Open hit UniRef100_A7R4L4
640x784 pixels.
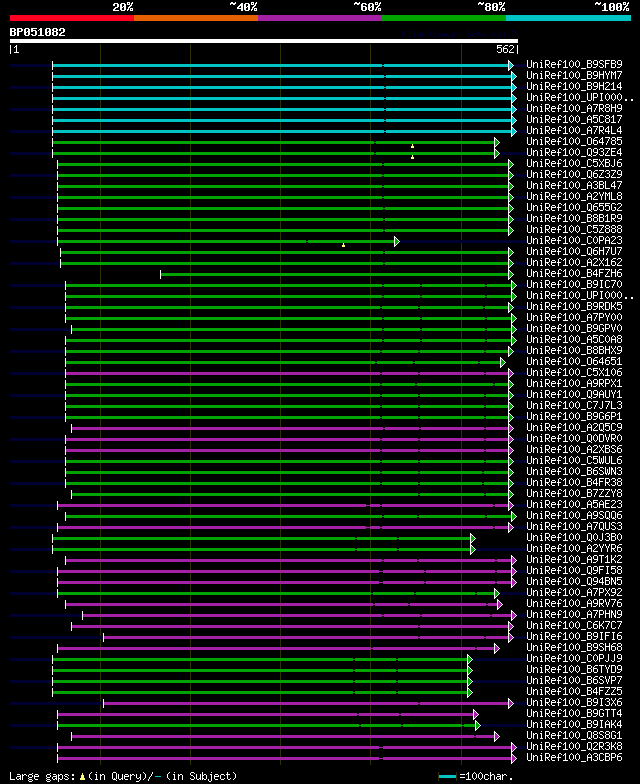tap(574, 130)
